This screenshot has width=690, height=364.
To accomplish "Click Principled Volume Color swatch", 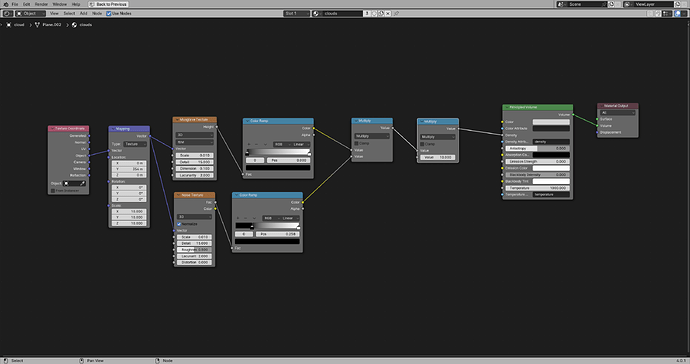I will 551,122.
